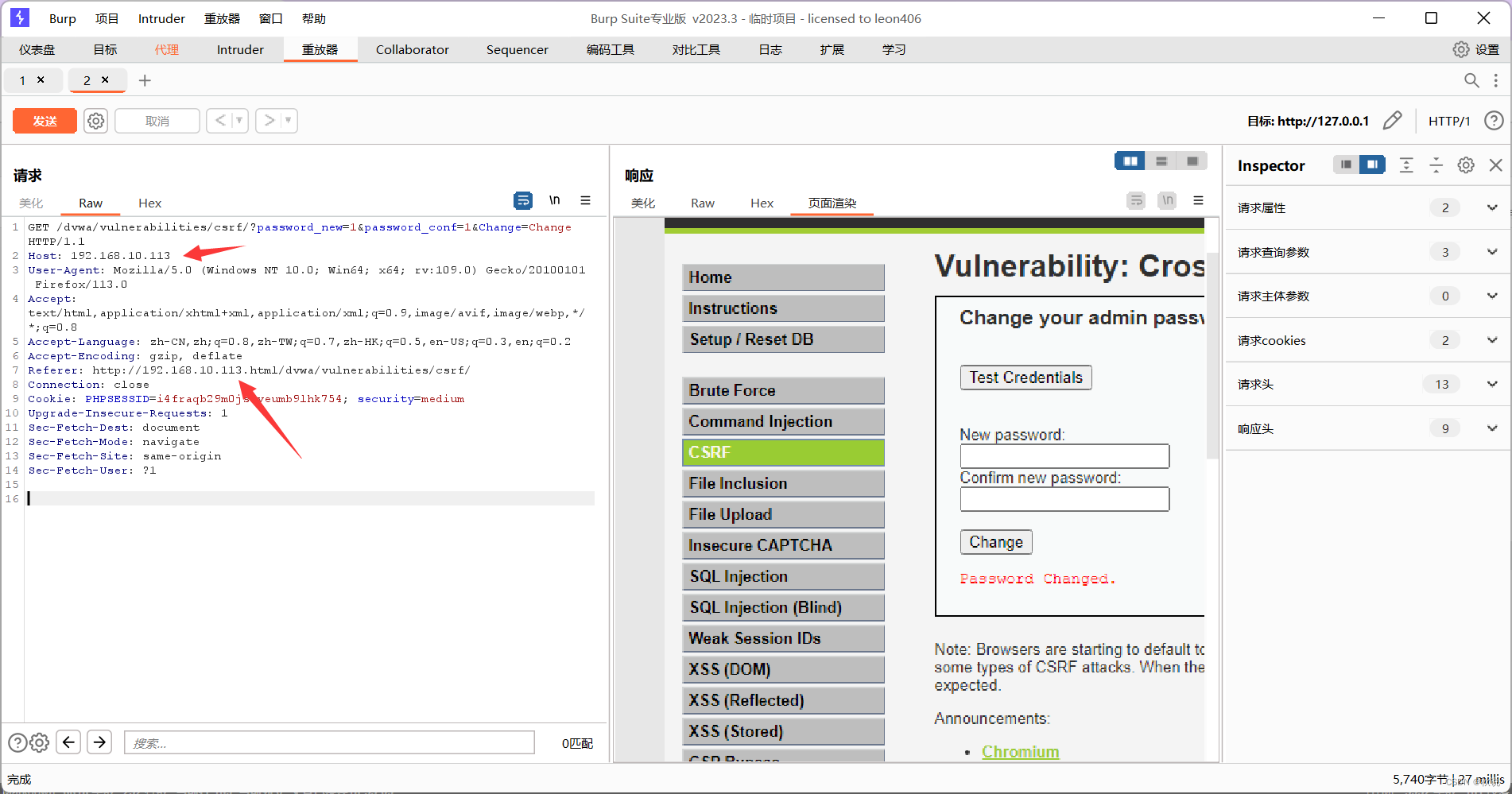1512x794 pixels.
Task: Click the 取消 cancel button
Action: point(157,121)
